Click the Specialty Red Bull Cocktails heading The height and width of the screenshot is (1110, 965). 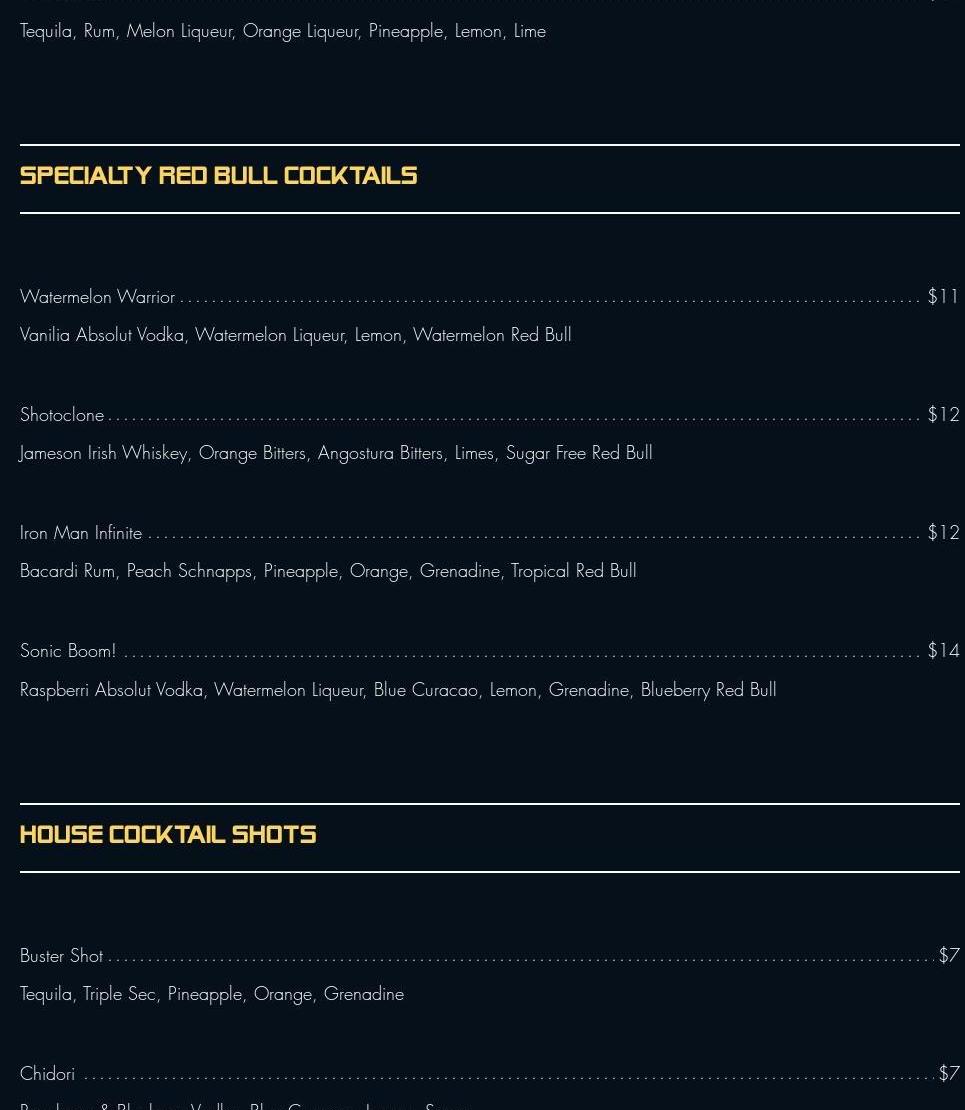[x=218, y=176]
